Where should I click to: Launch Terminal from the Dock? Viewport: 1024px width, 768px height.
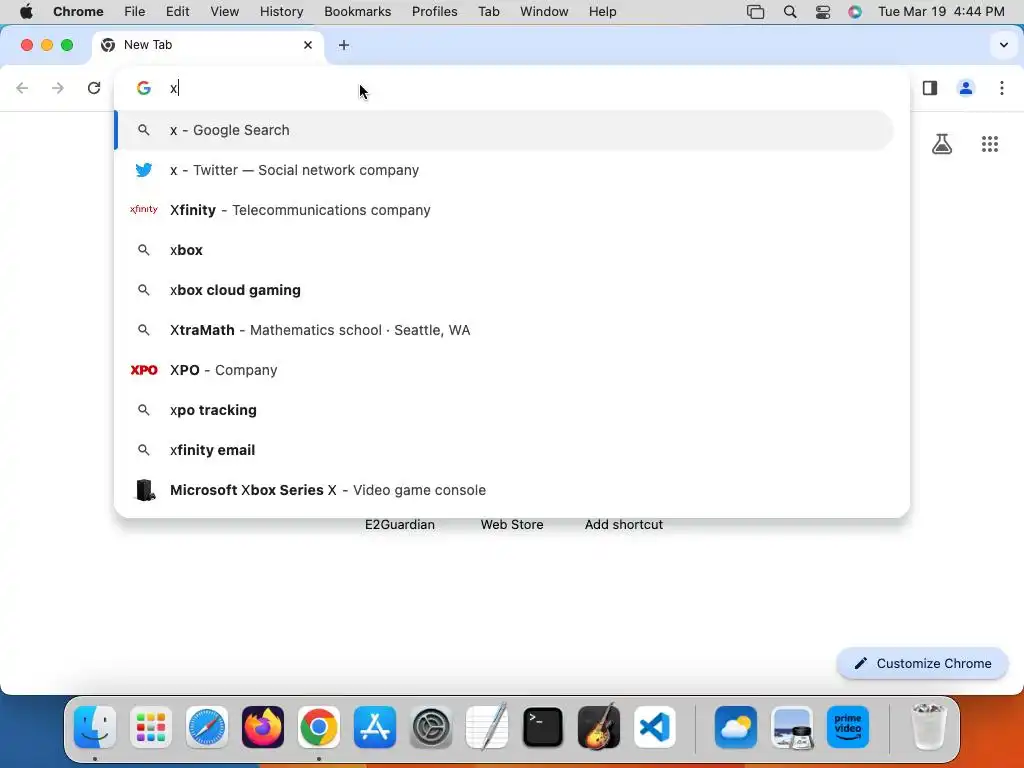(543, 726)
